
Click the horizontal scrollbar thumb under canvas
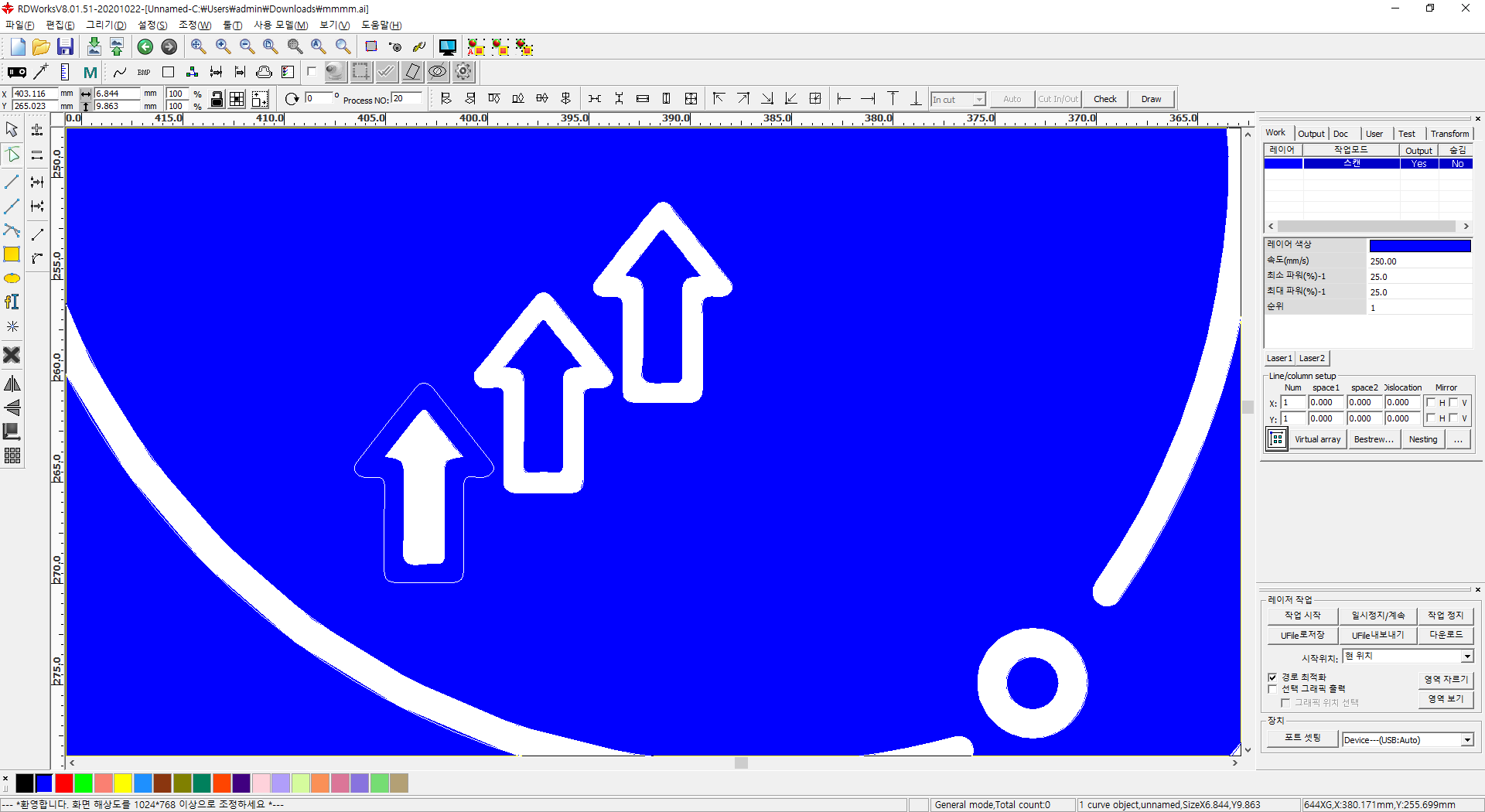tap(741, 763)
